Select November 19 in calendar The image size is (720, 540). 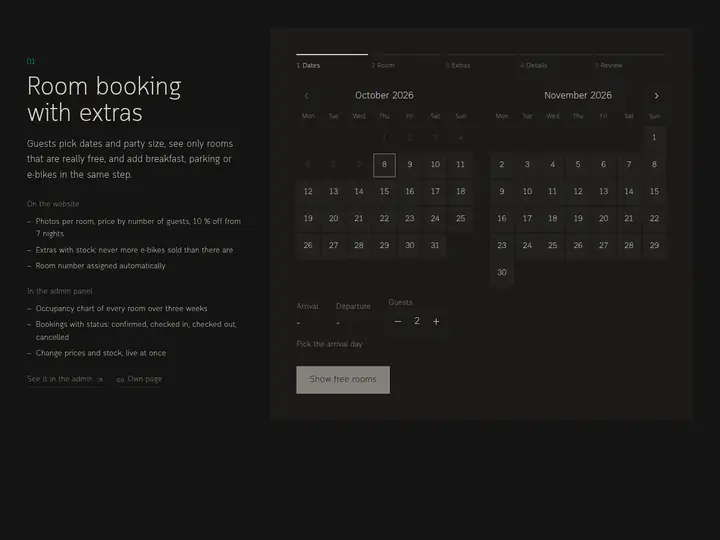578,219
